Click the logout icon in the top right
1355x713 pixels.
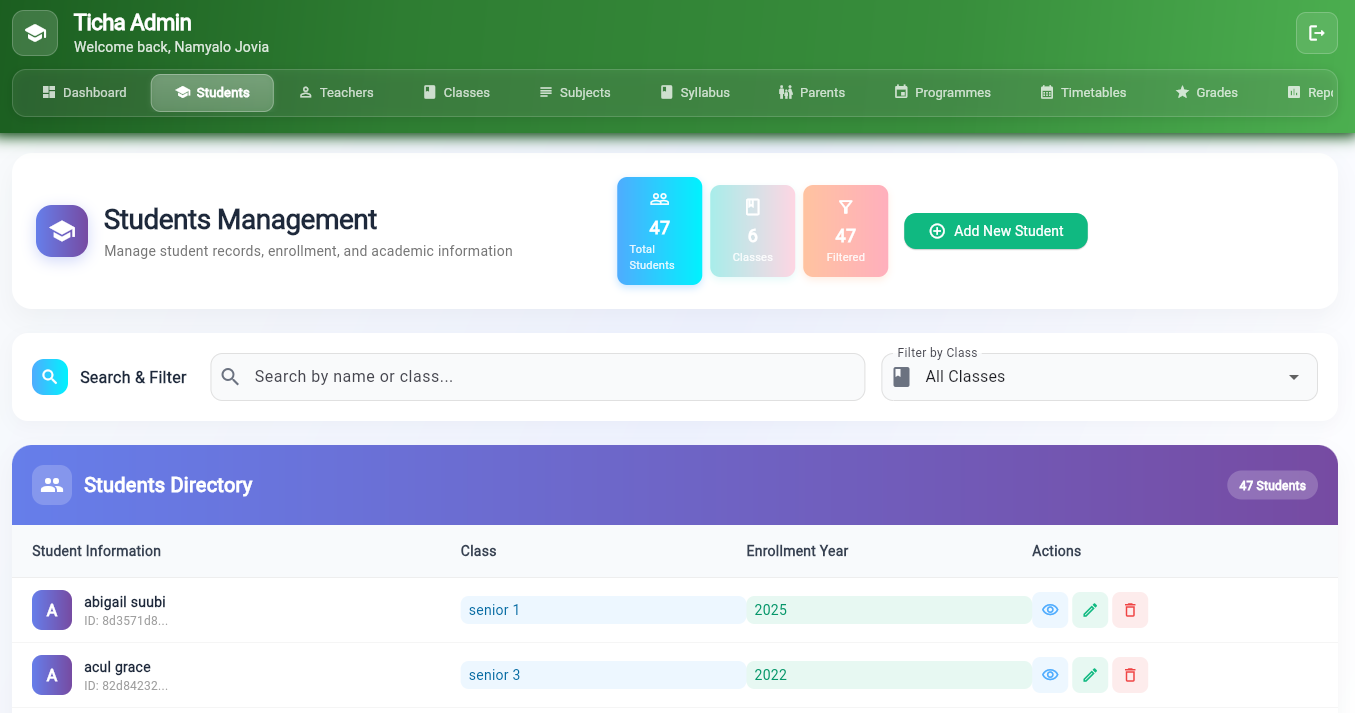(x=1316, y=32)
